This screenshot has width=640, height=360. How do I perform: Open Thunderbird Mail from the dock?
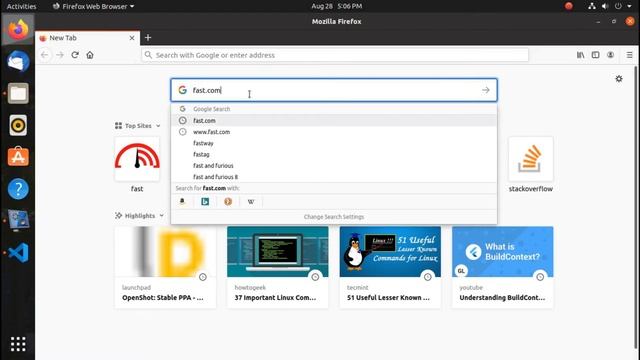pyautogui.click(x=18, y=62)
